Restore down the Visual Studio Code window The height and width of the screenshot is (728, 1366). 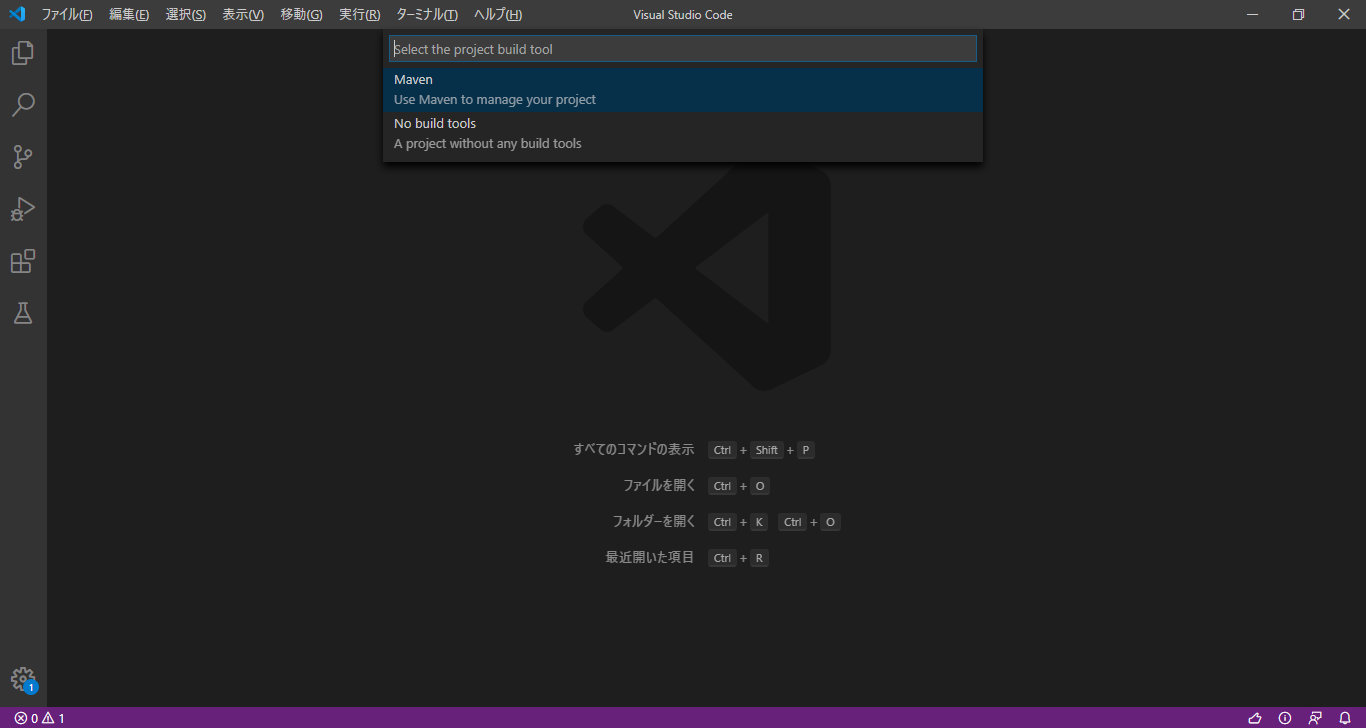click(x=1298, y=14)
